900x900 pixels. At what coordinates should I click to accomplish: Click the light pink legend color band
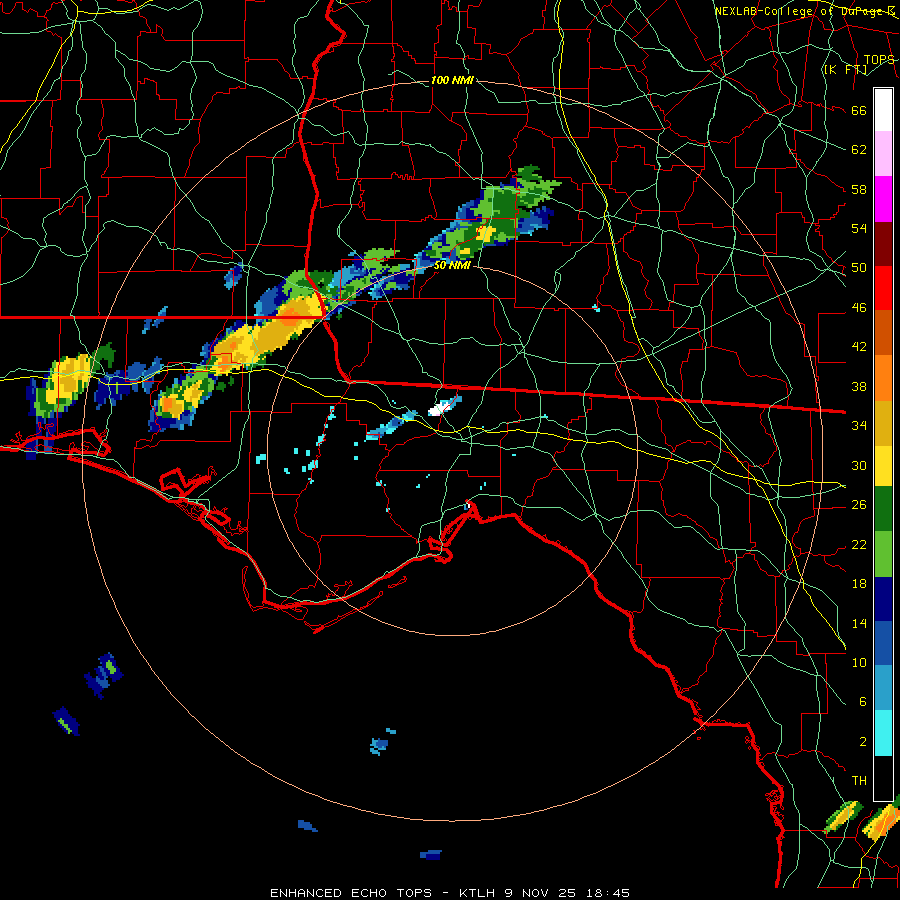click(883, 154)
